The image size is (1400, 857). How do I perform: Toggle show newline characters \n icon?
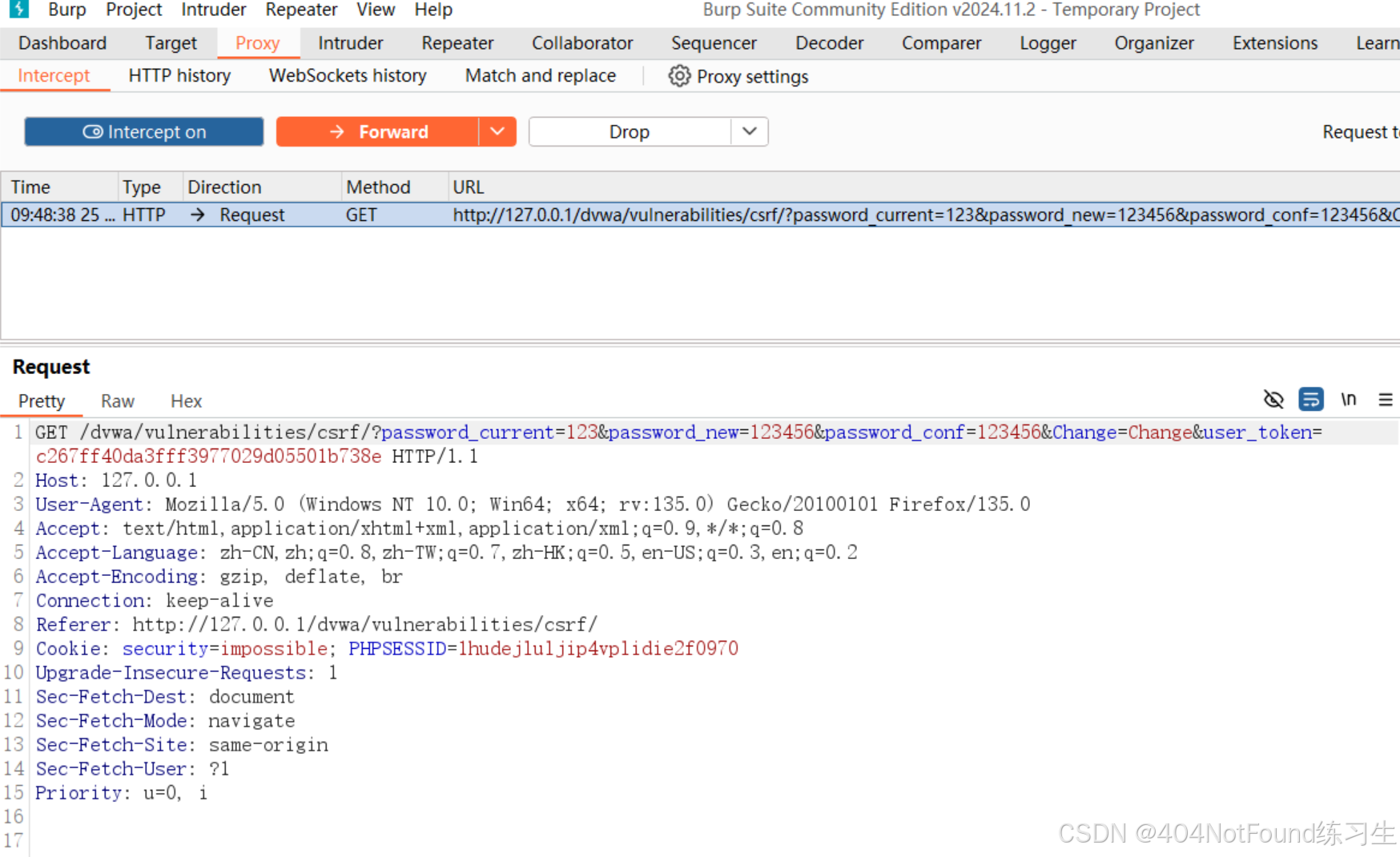point(1349,399)
